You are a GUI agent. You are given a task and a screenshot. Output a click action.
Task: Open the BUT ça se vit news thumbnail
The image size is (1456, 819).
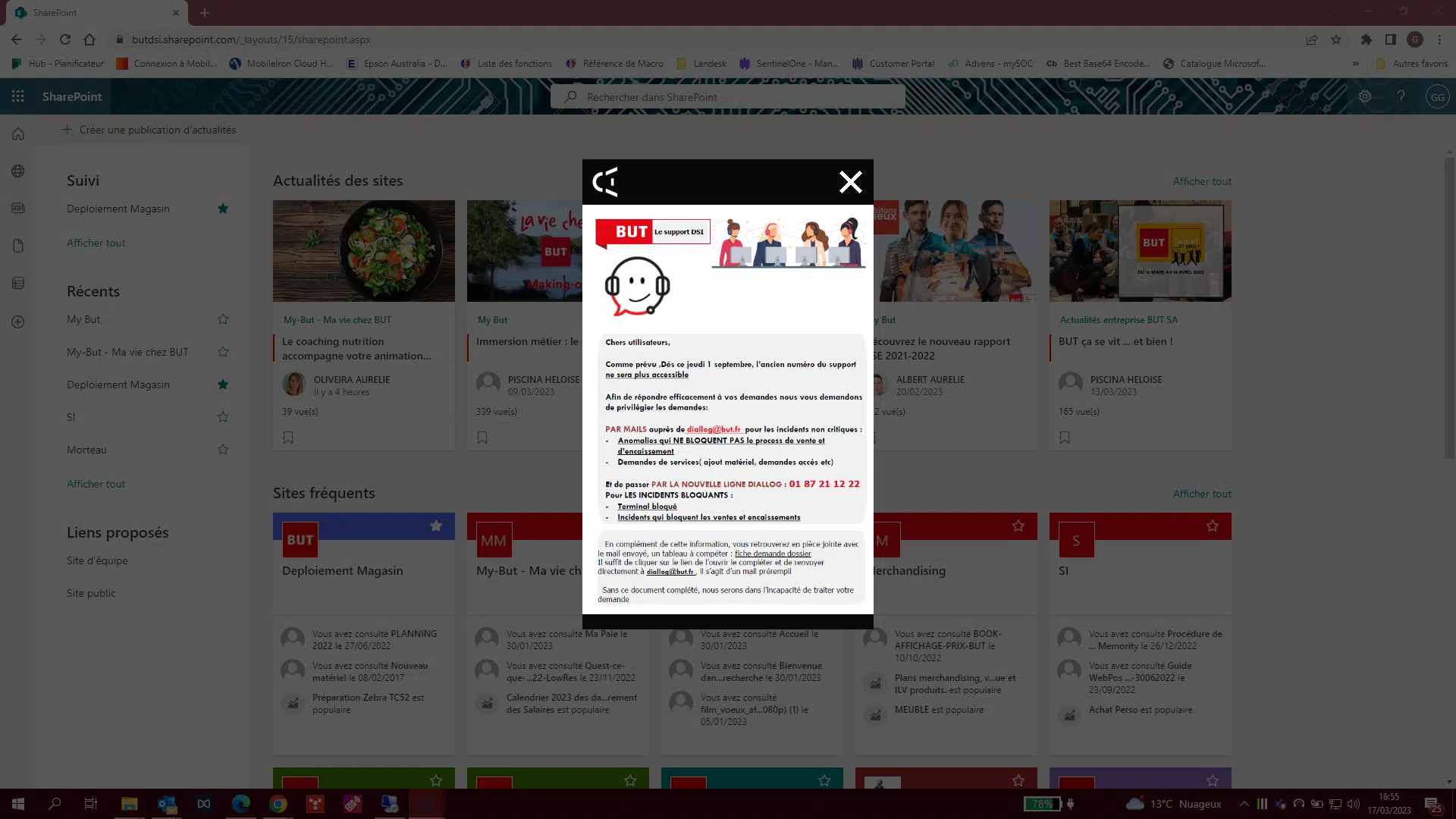click(1141, 251)
